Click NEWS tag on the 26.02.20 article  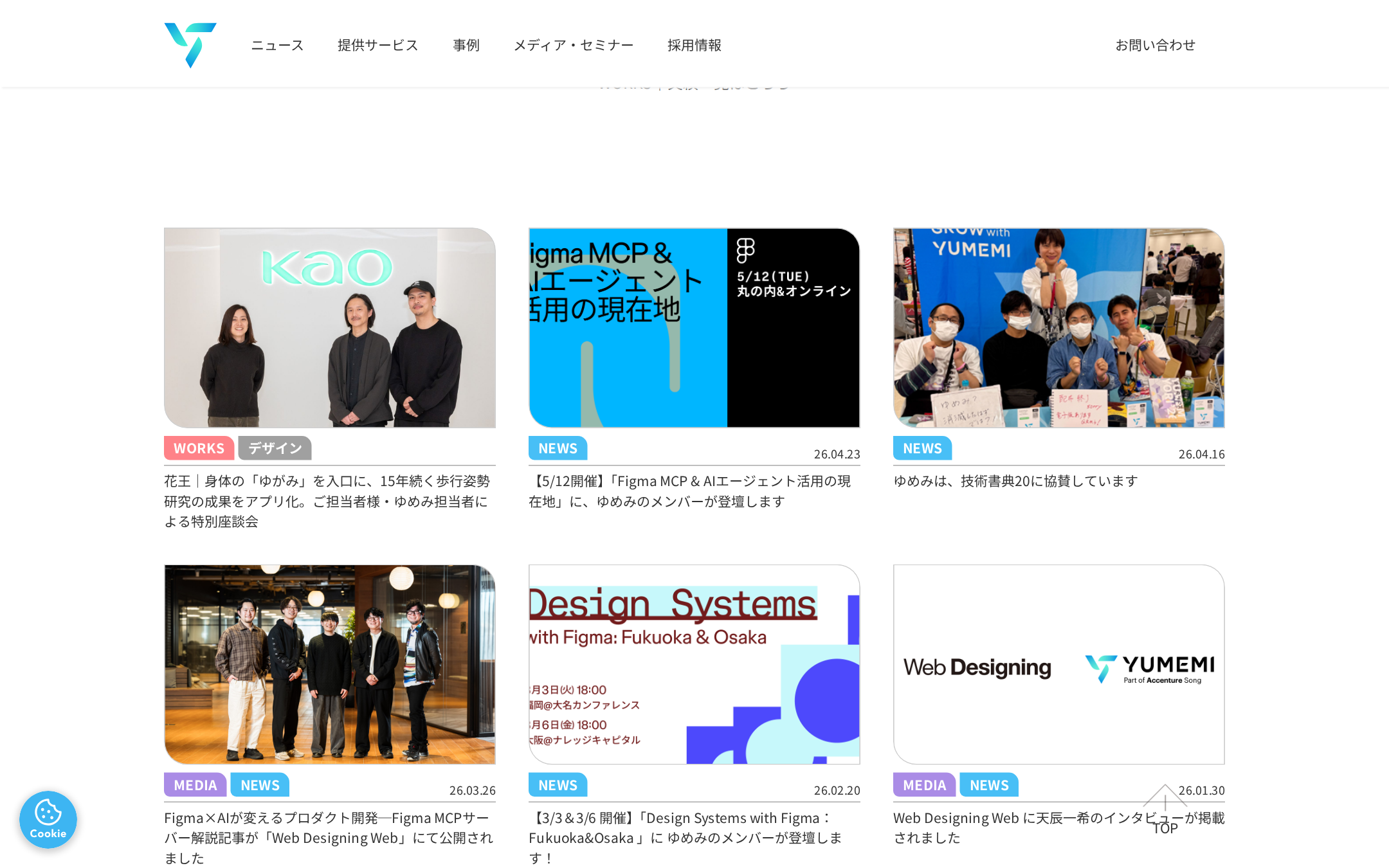(558, 785)
